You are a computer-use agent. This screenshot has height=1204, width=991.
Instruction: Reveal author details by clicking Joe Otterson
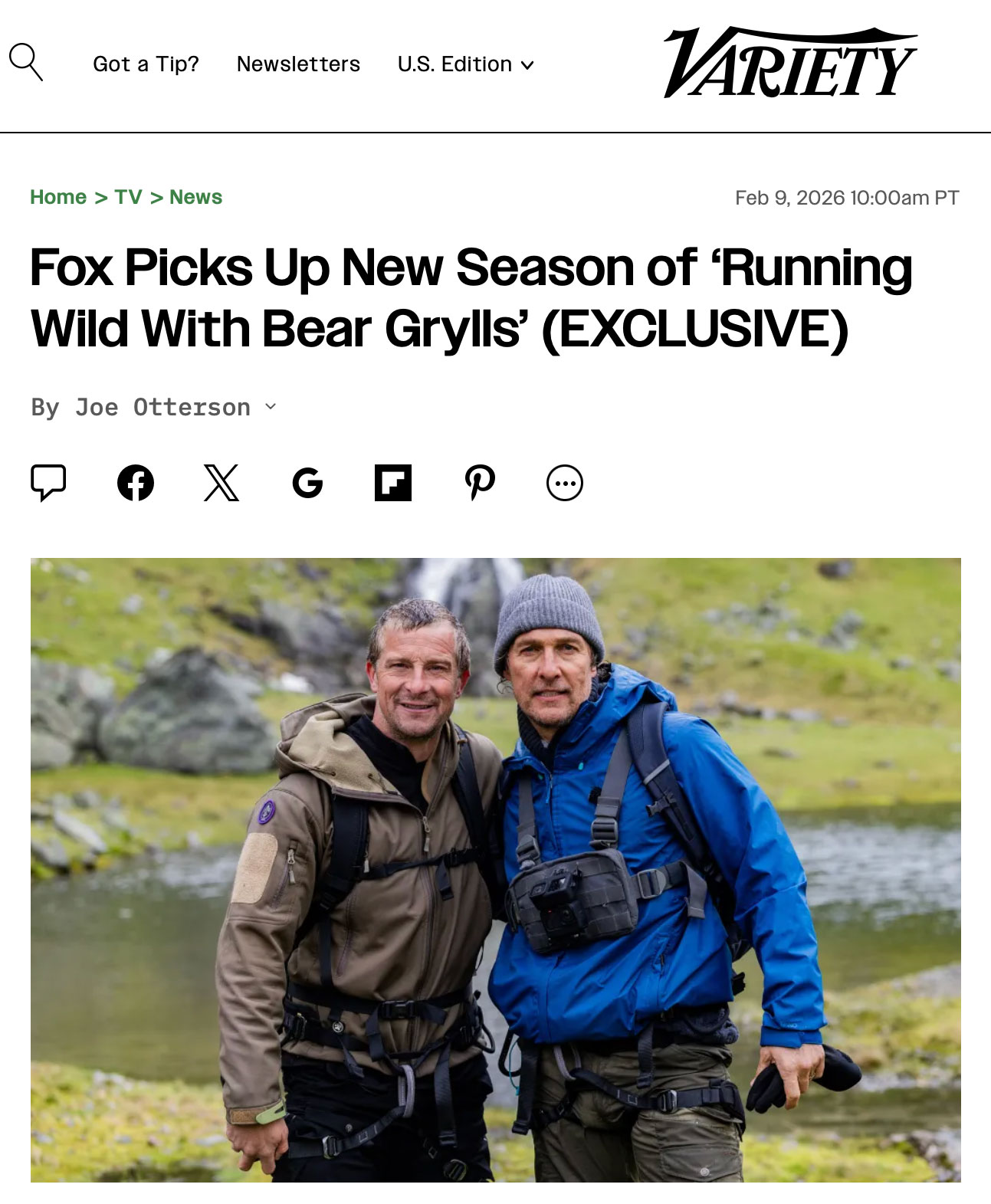161,406
